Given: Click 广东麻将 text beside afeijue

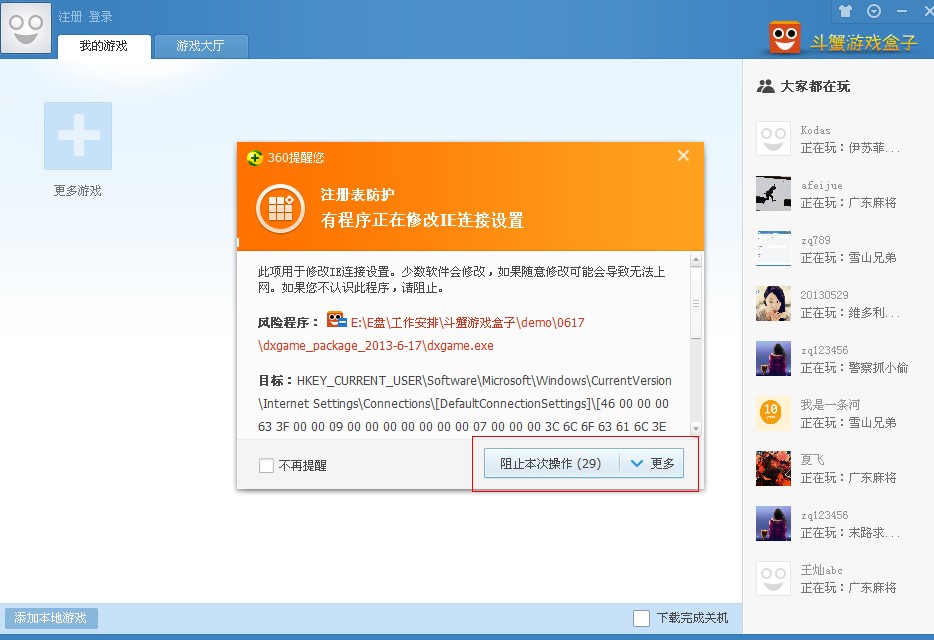Looking at the screenshot, I should coord(873,203).
